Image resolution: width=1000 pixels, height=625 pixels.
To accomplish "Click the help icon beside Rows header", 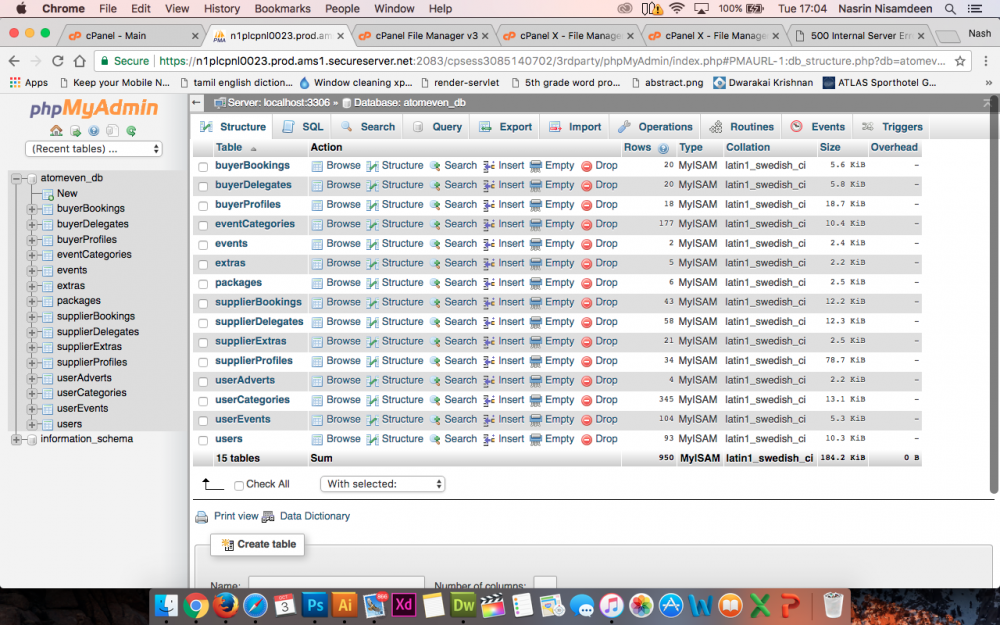I will click(x=664, y=148).
